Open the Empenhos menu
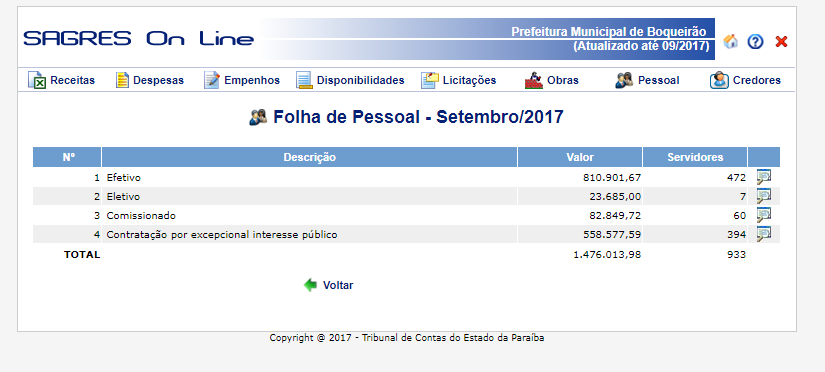This screenshot has width=825, height=372. (x=242, y=80)
